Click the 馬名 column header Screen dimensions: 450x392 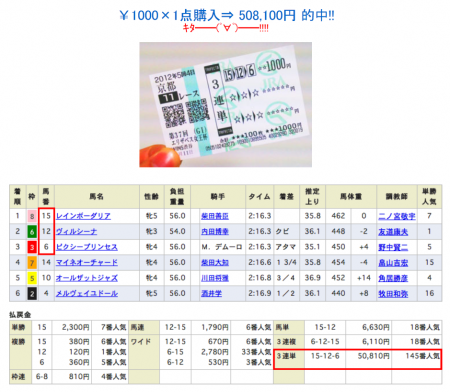96,196
